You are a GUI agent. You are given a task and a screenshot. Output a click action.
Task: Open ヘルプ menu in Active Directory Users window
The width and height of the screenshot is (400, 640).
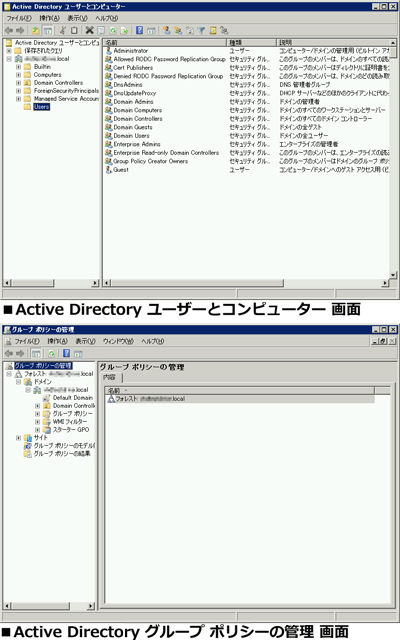[x=107, y=18]
